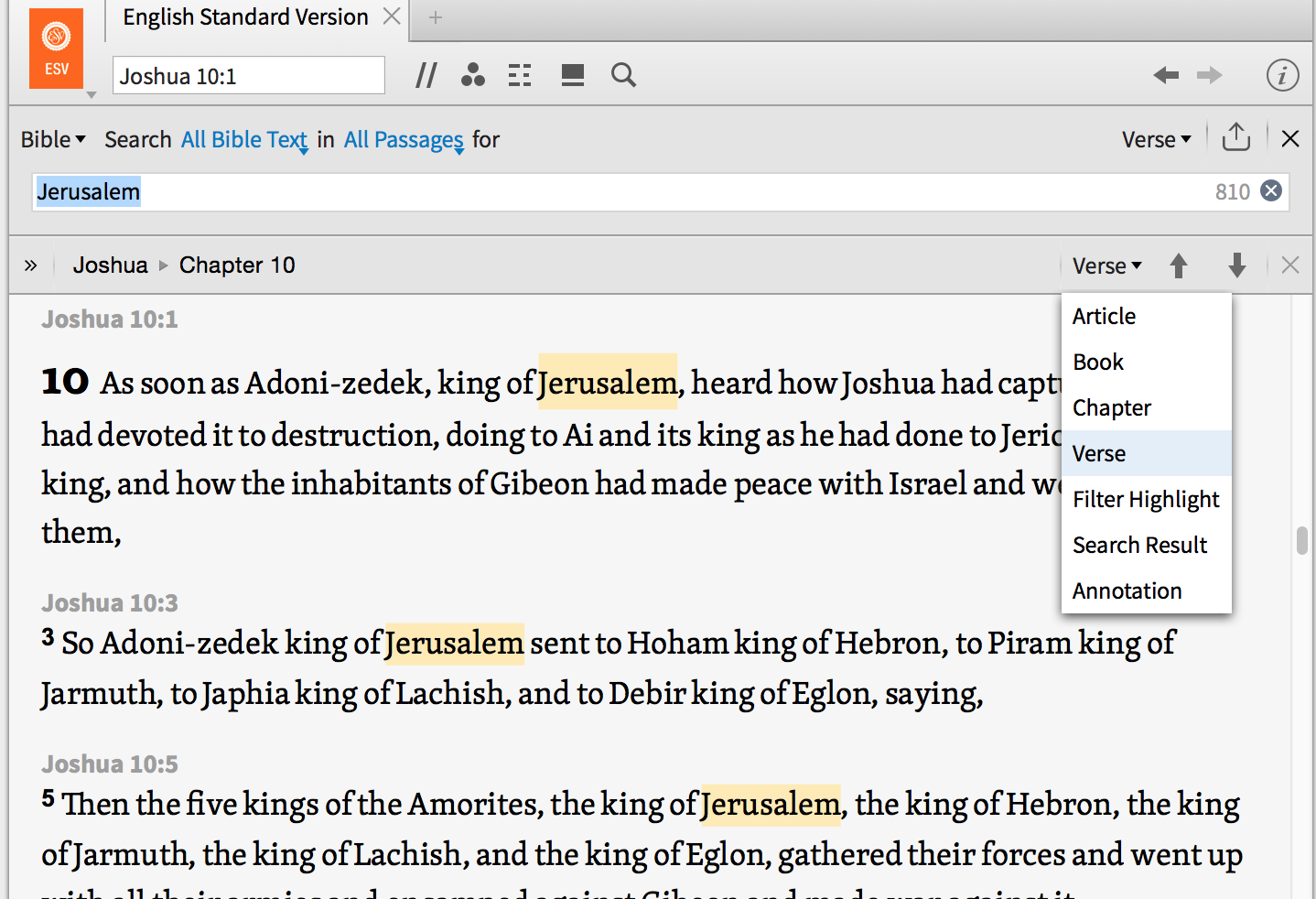Switch to reading view mode icon

point(573,75)
